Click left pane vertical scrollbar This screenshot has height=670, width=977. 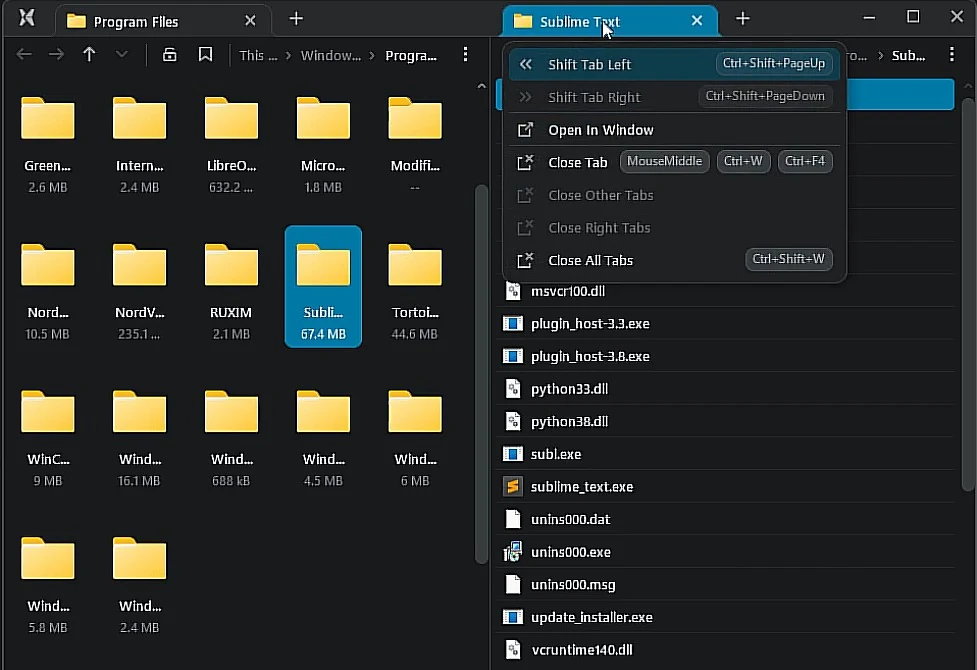(481, 374)
